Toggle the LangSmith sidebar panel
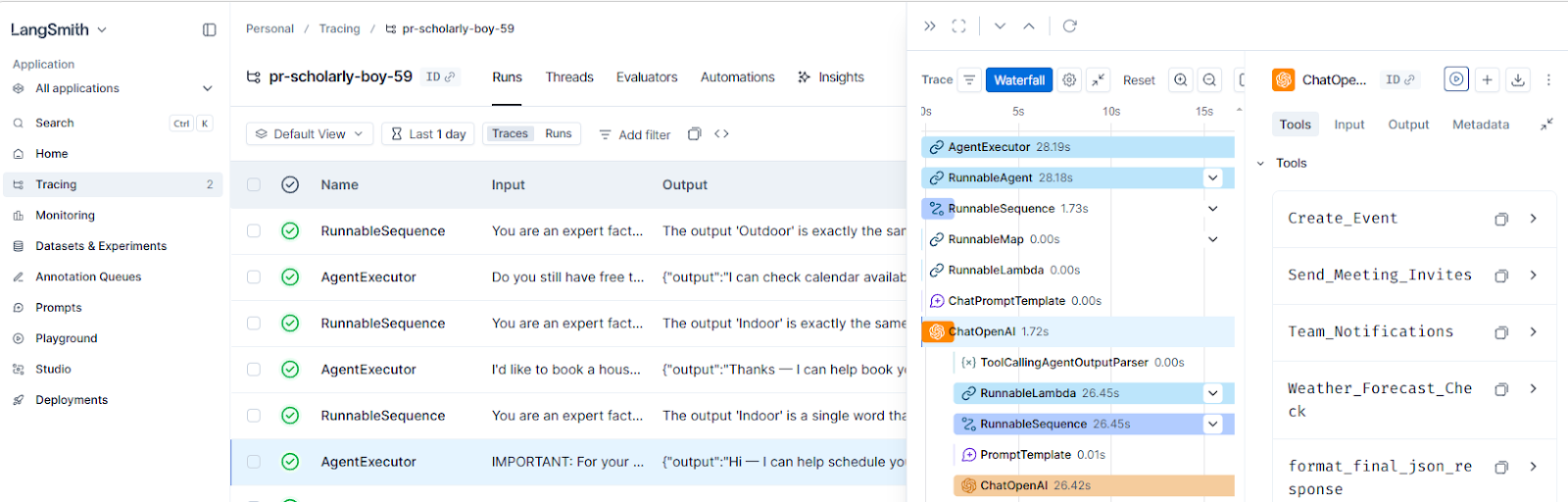Viewport: 1568px width, 502px height. tap(209, 29)
